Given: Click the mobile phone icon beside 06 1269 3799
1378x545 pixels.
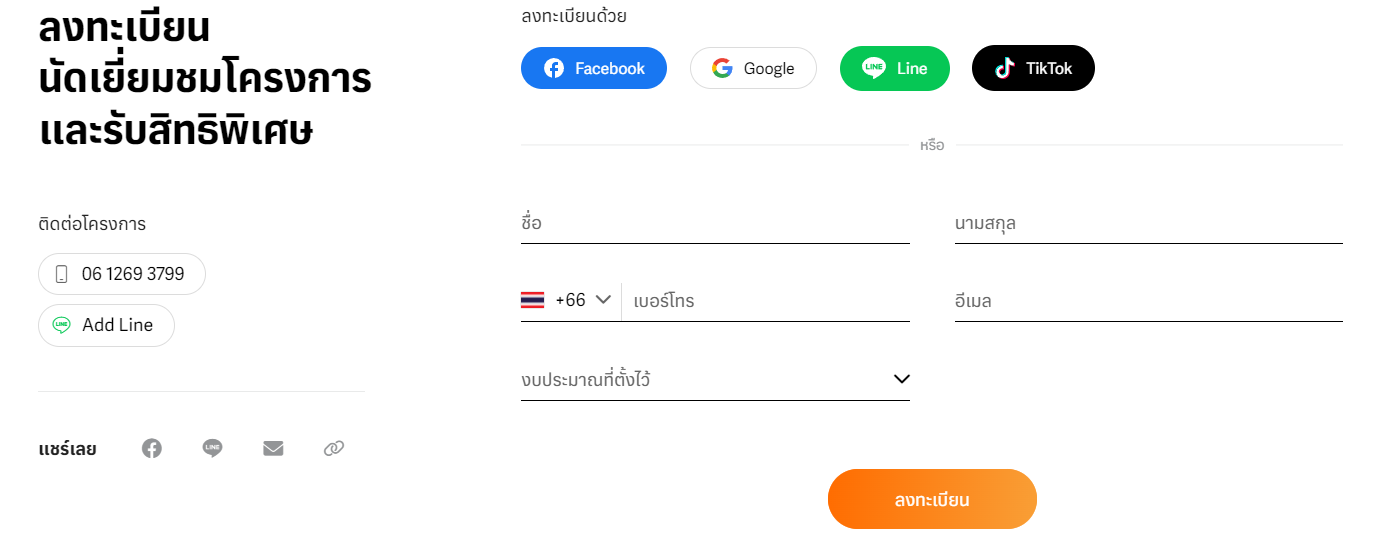Looking at the screenshot, I should (x=62, y=274).
